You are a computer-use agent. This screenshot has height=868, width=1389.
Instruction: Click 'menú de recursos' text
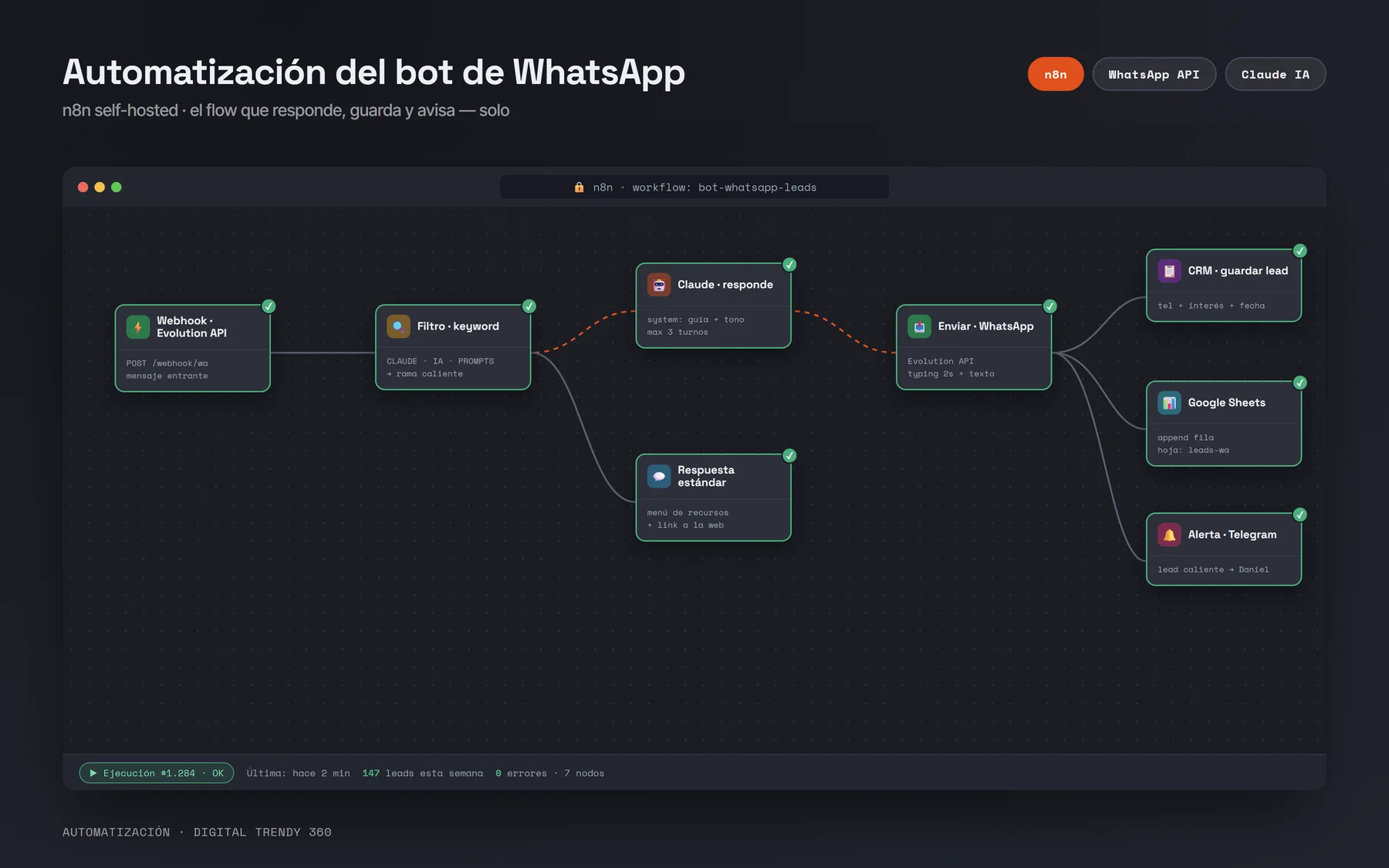pyautogui.click(x=688, y=513)
